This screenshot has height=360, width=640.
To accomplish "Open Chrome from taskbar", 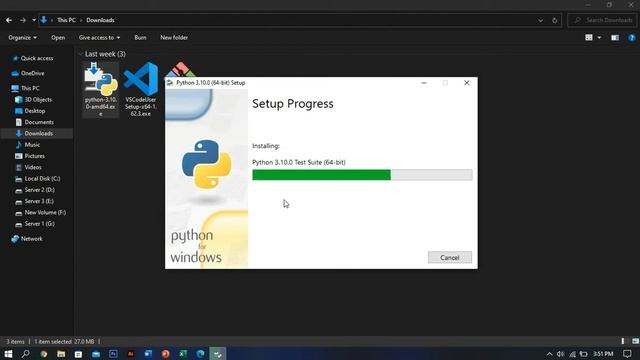I will coord(43,354).
